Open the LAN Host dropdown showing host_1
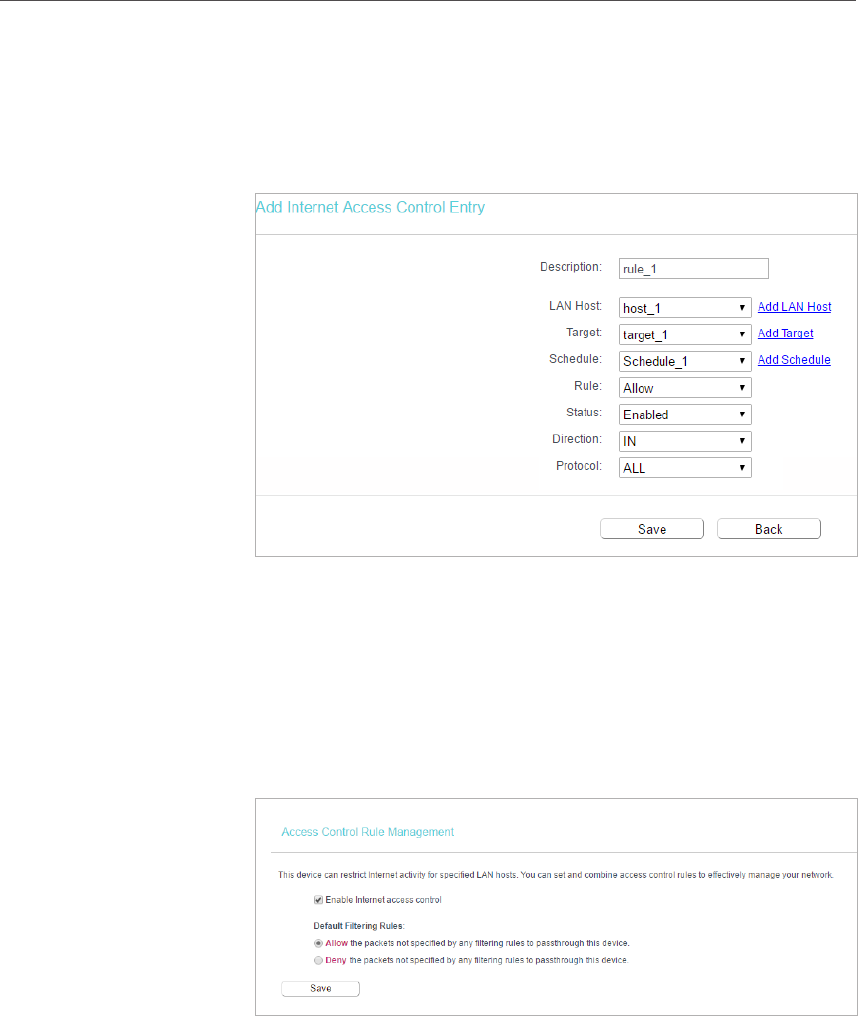The width and height of the screenshot is (858, 1016). tap(685, 308)
